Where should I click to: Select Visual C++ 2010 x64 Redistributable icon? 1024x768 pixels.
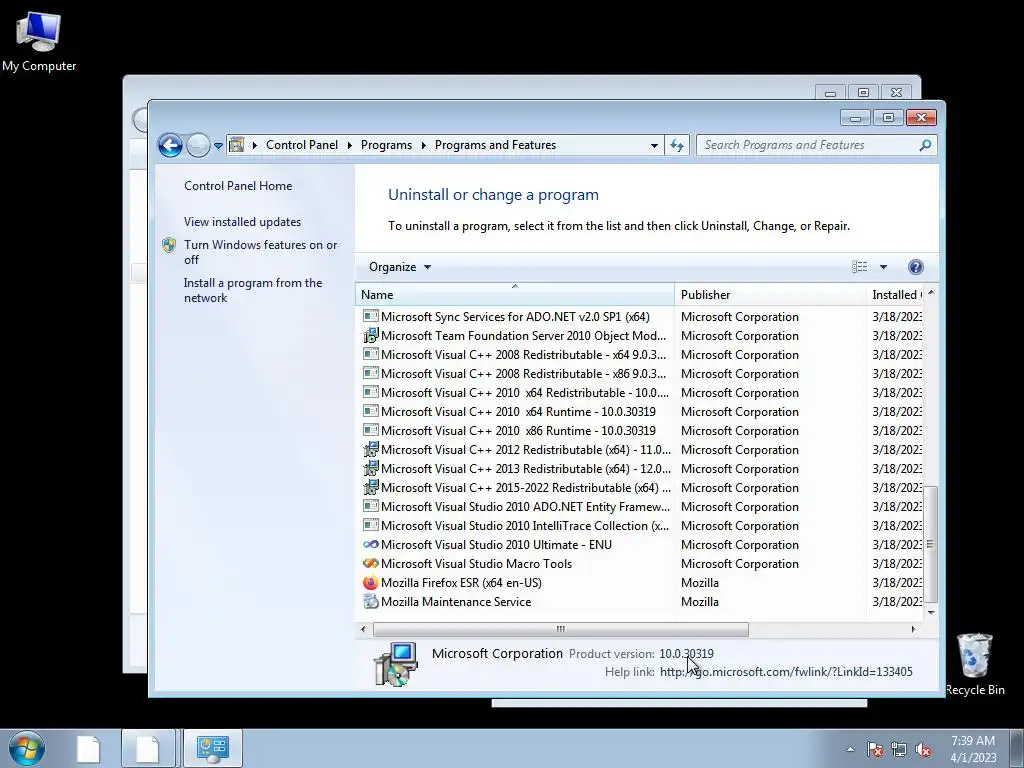coord(371,392)
